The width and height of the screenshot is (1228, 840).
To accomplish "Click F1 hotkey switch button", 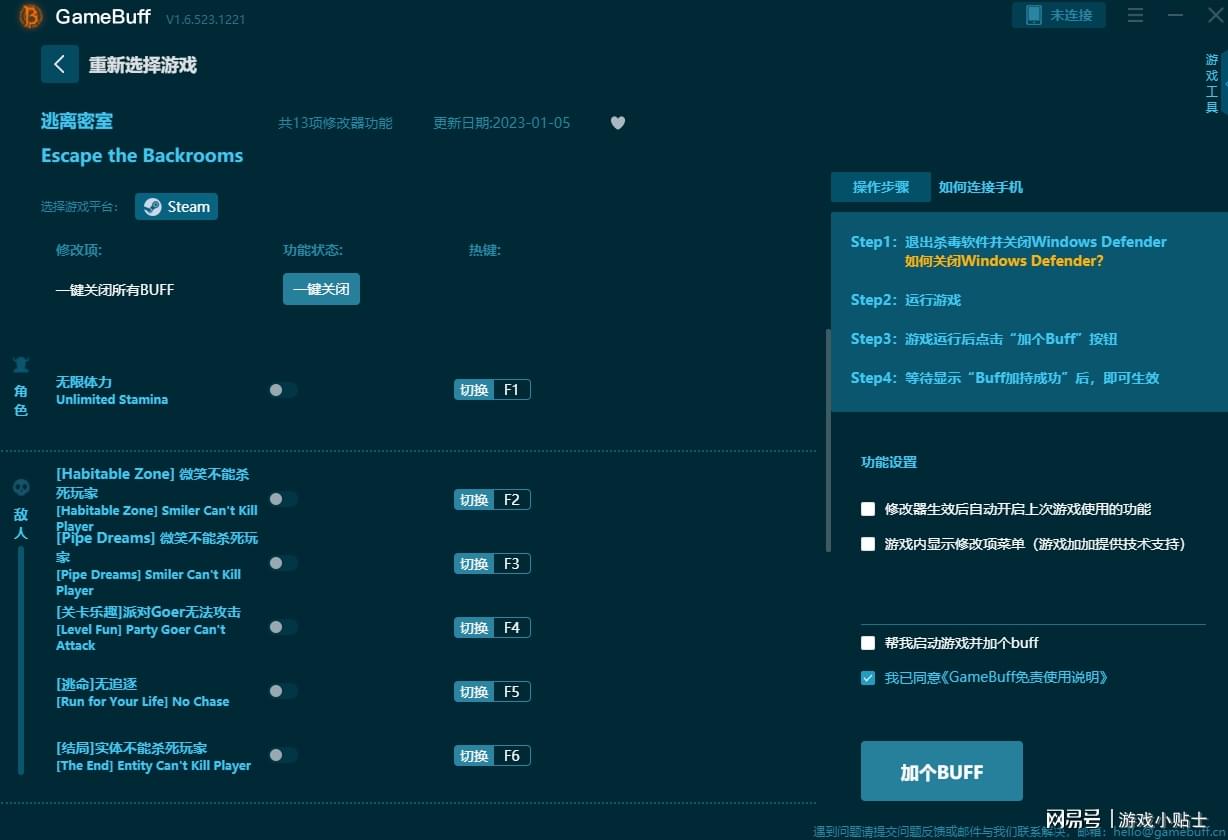I will point(492,390).
